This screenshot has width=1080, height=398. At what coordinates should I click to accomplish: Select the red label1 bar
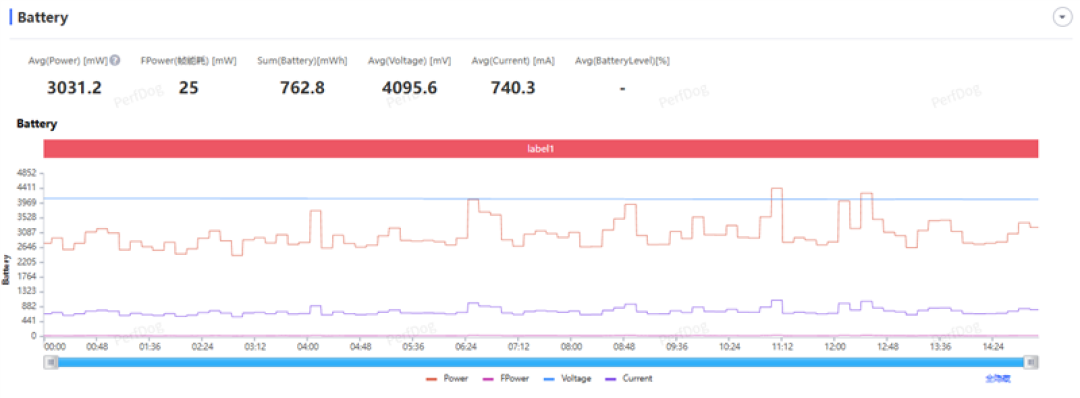pyautogui.click(x=541, y=148)
